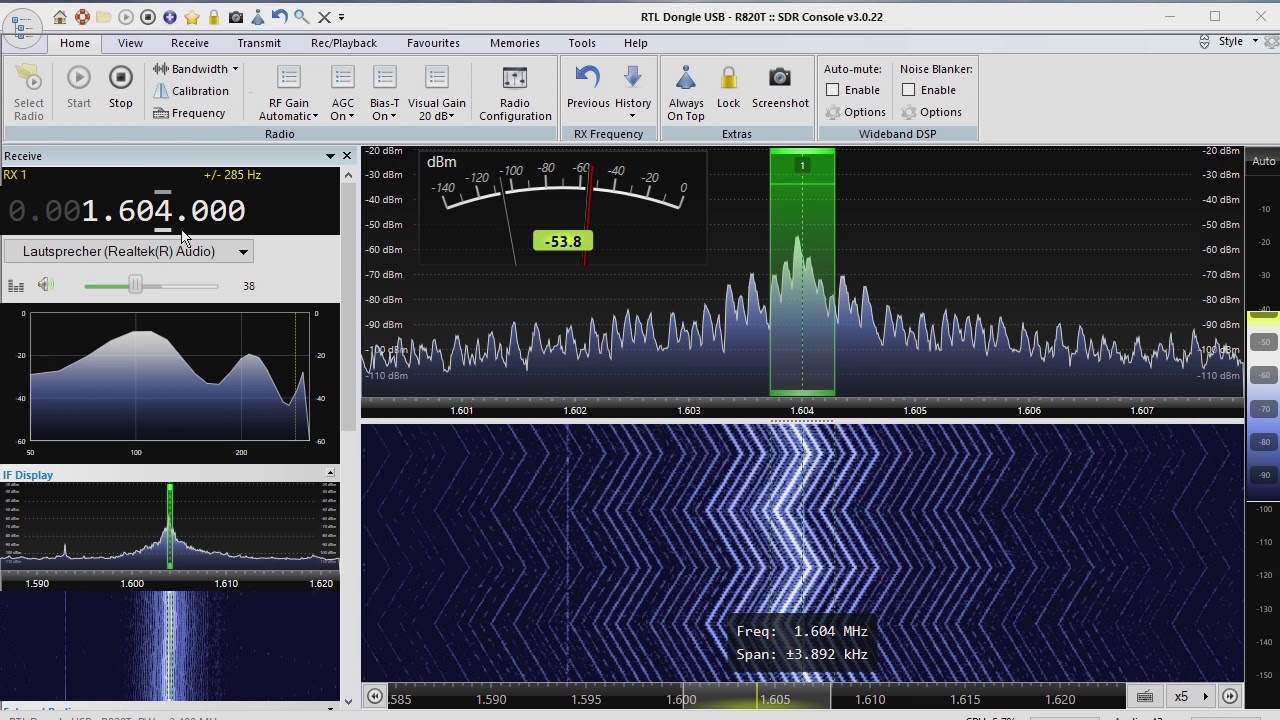
Task: Click the IF Display spectrum thumbnail
Action: (170, 527)
